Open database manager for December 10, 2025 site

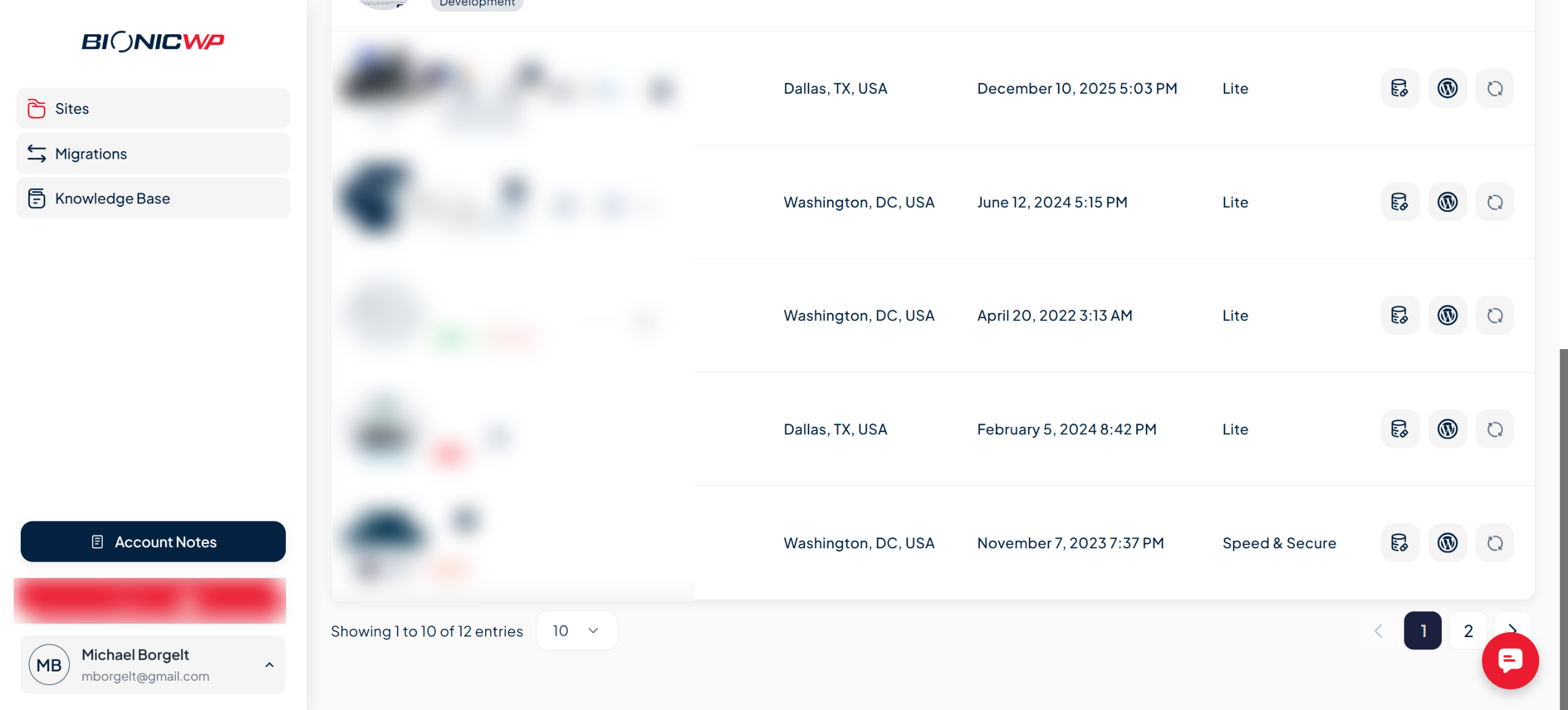[1400, 88]
